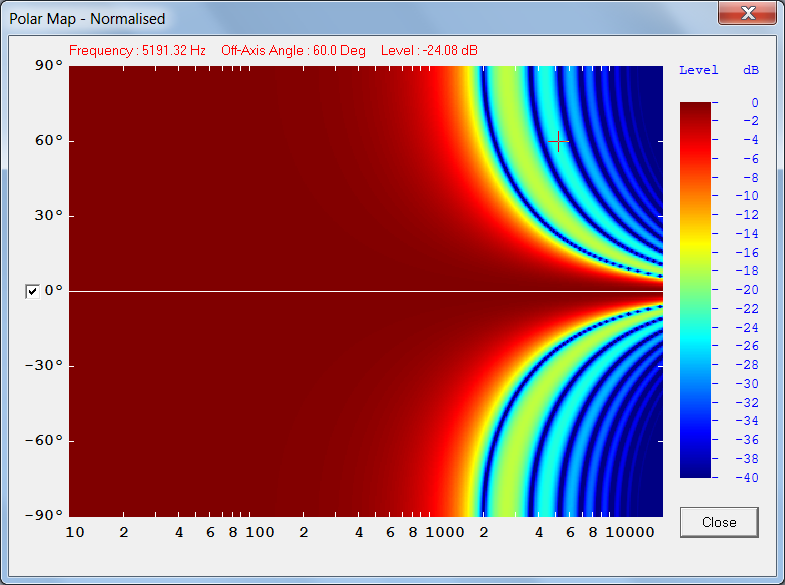Click the 'dB' legend unit heading
Viewport: 785px width, 585px height.
pos(751,71)
